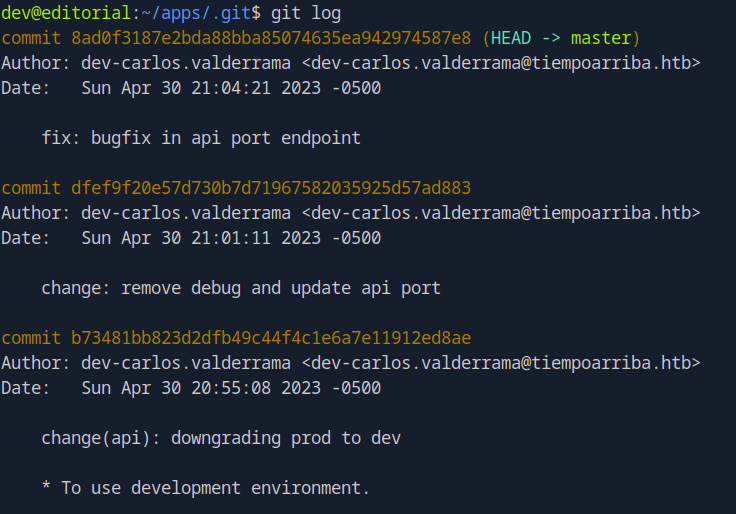Click the 21:01:11 commit date

(x=230, y=238)
